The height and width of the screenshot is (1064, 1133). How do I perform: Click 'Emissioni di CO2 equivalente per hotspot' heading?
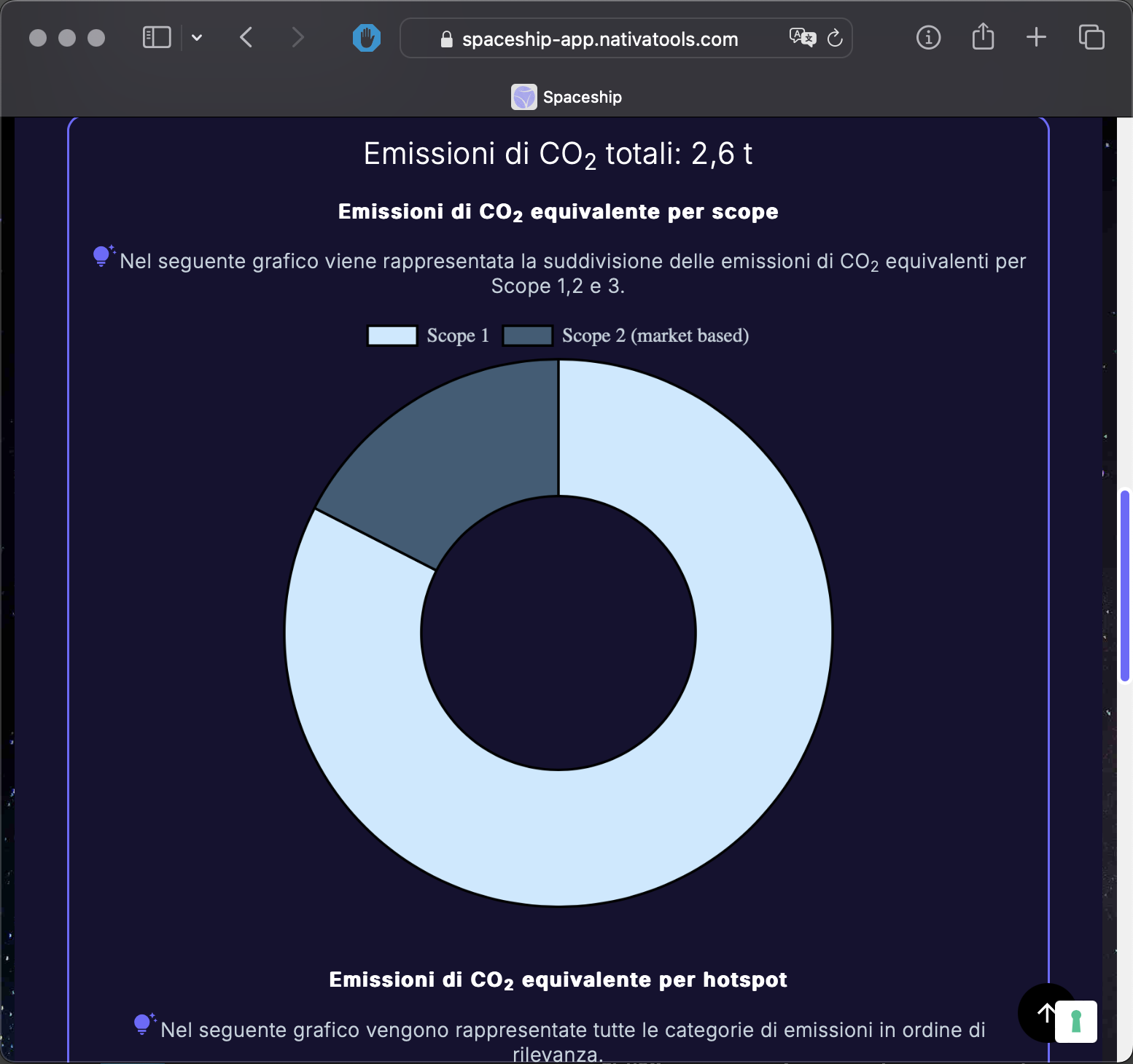point(558,980)
